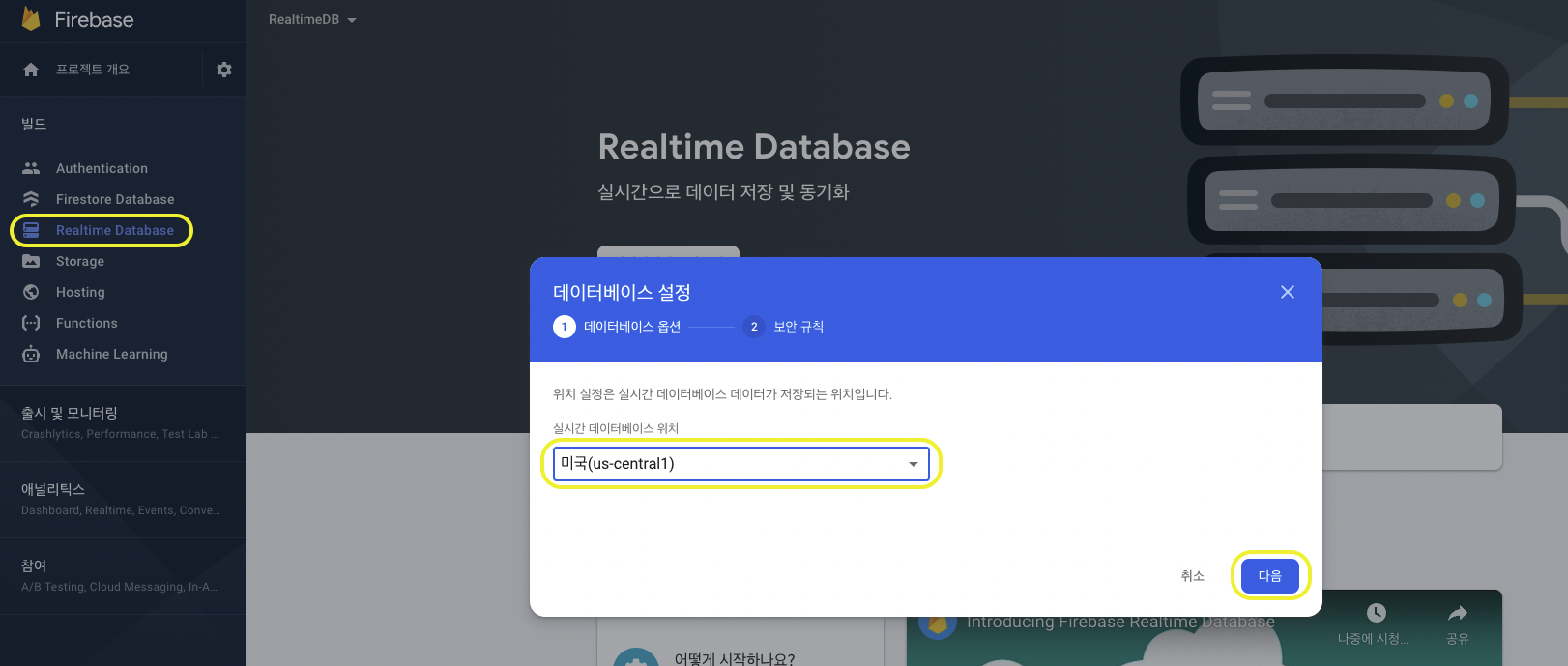Click the Machine Learning robot icon
1568x666 pixels.
pyautogui.click(x=31, y=354)
